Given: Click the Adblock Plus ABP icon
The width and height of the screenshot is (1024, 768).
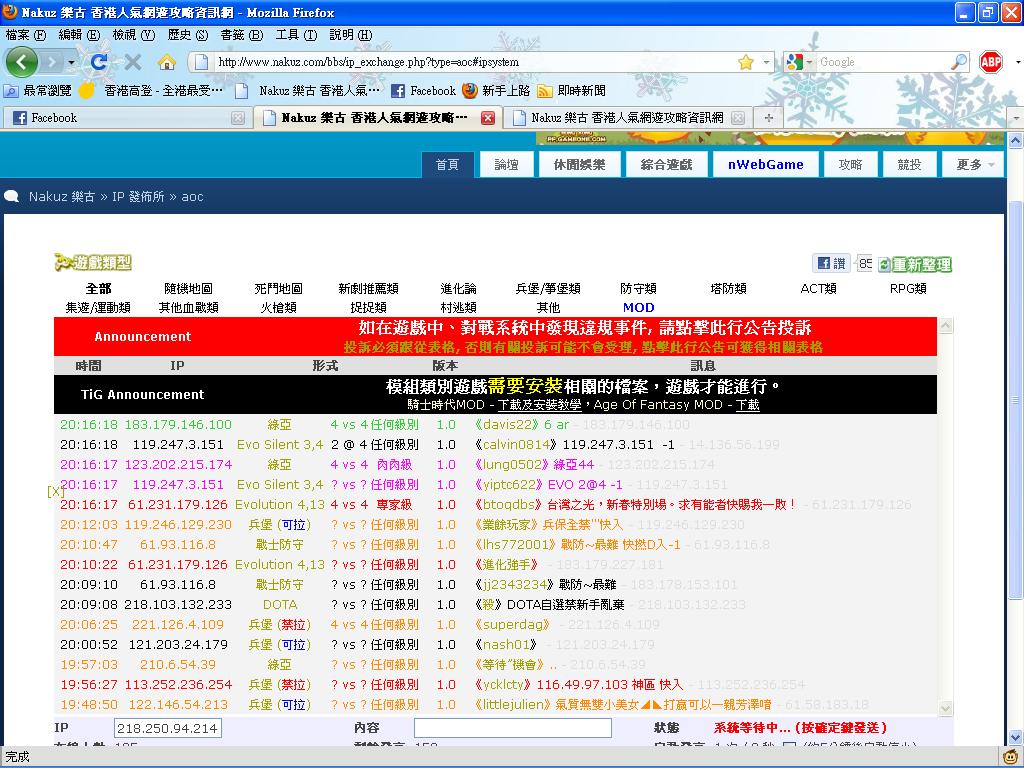Looking at the screenshot, I should (x=990, y=62).
